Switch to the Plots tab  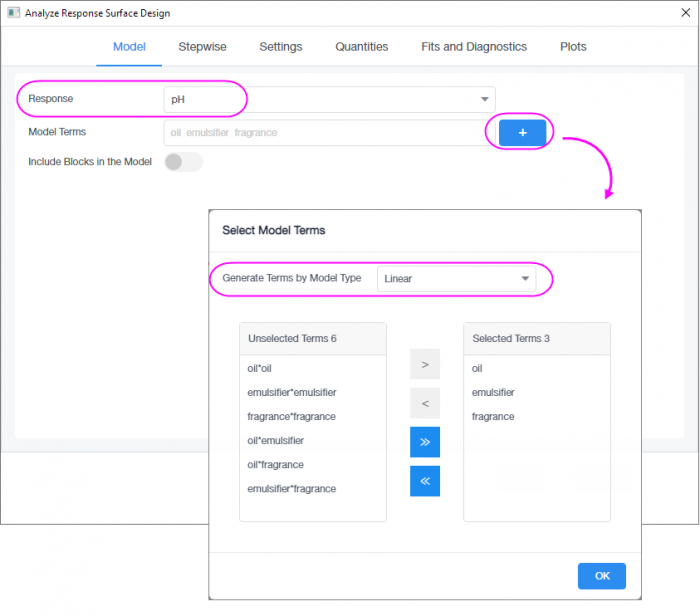pyautogui.click(x=573, y=47)
